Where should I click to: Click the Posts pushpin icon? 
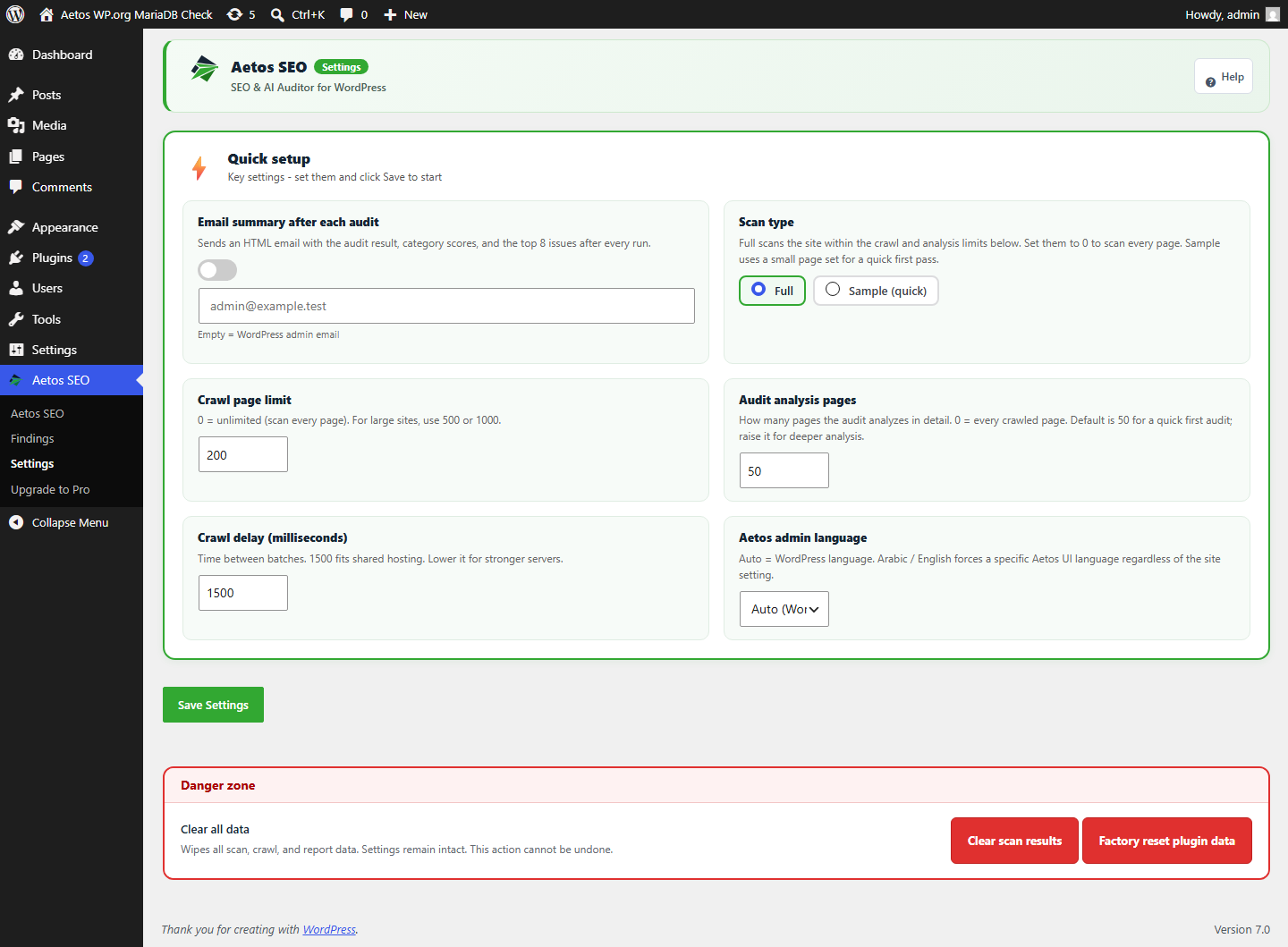(16, 95)
